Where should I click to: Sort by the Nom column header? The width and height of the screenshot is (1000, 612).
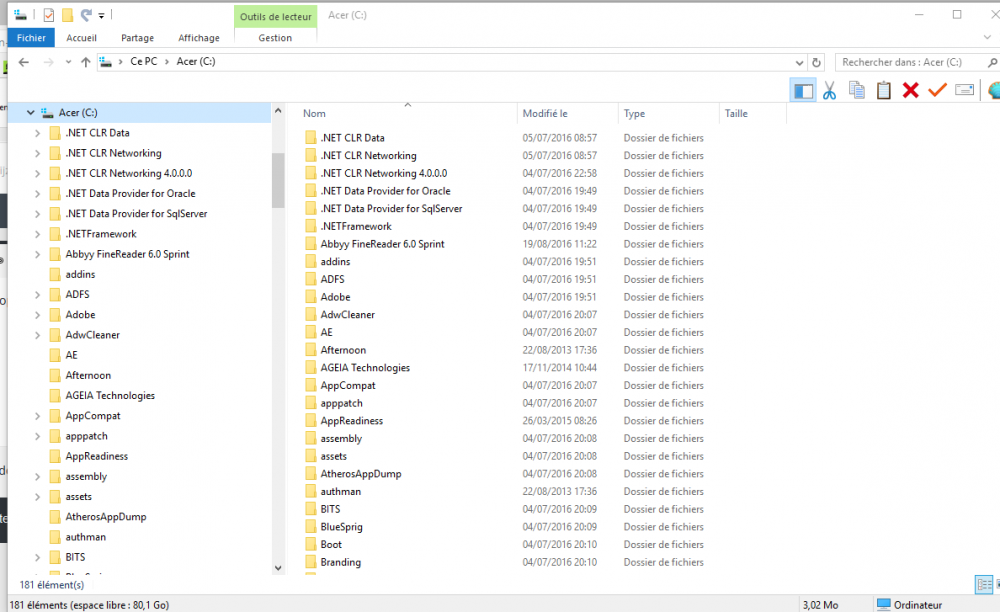(x=314, y=113)
